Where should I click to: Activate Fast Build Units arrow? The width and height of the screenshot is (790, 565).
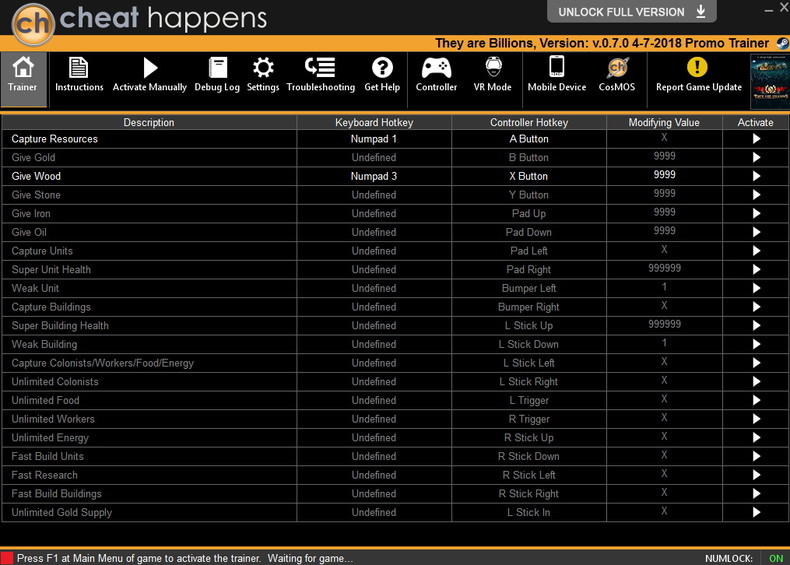(756, 456)
